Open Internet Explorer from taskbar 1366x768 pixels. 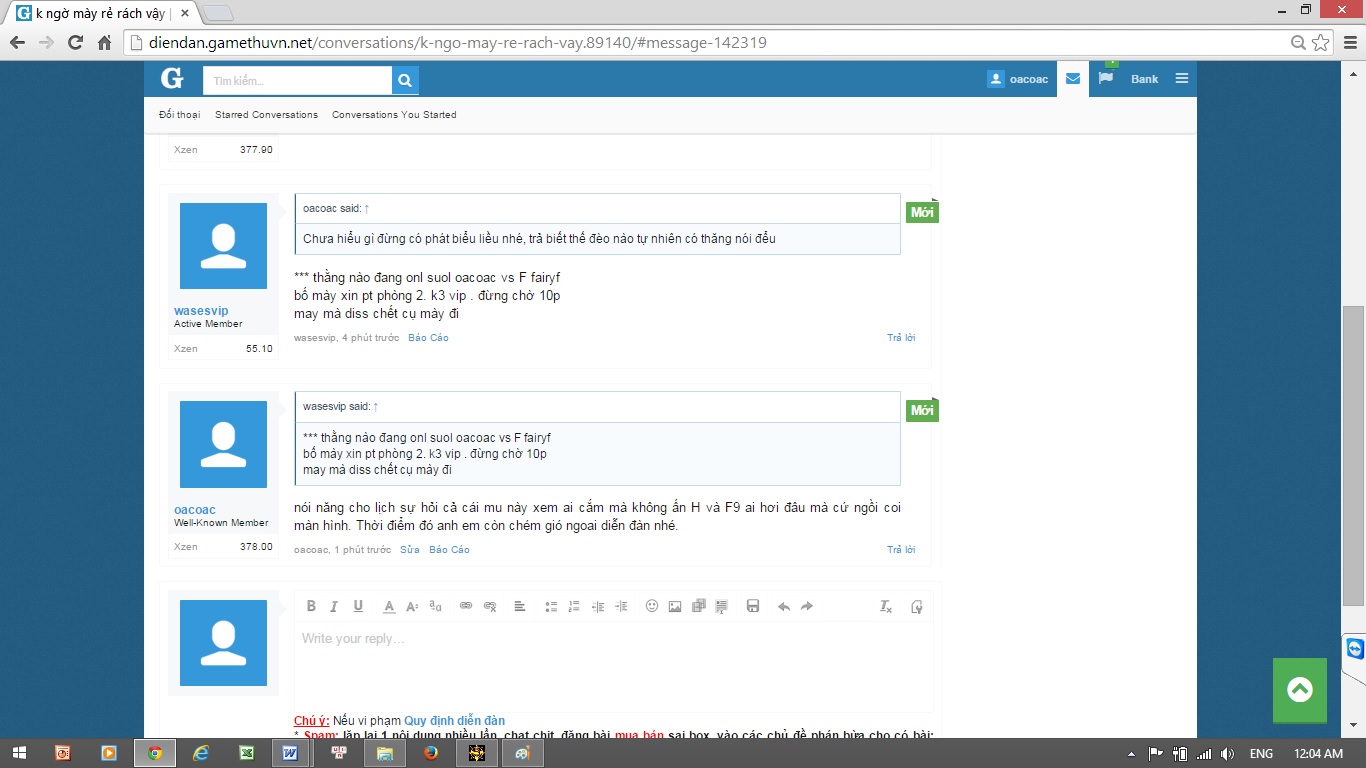coord(201,753)
